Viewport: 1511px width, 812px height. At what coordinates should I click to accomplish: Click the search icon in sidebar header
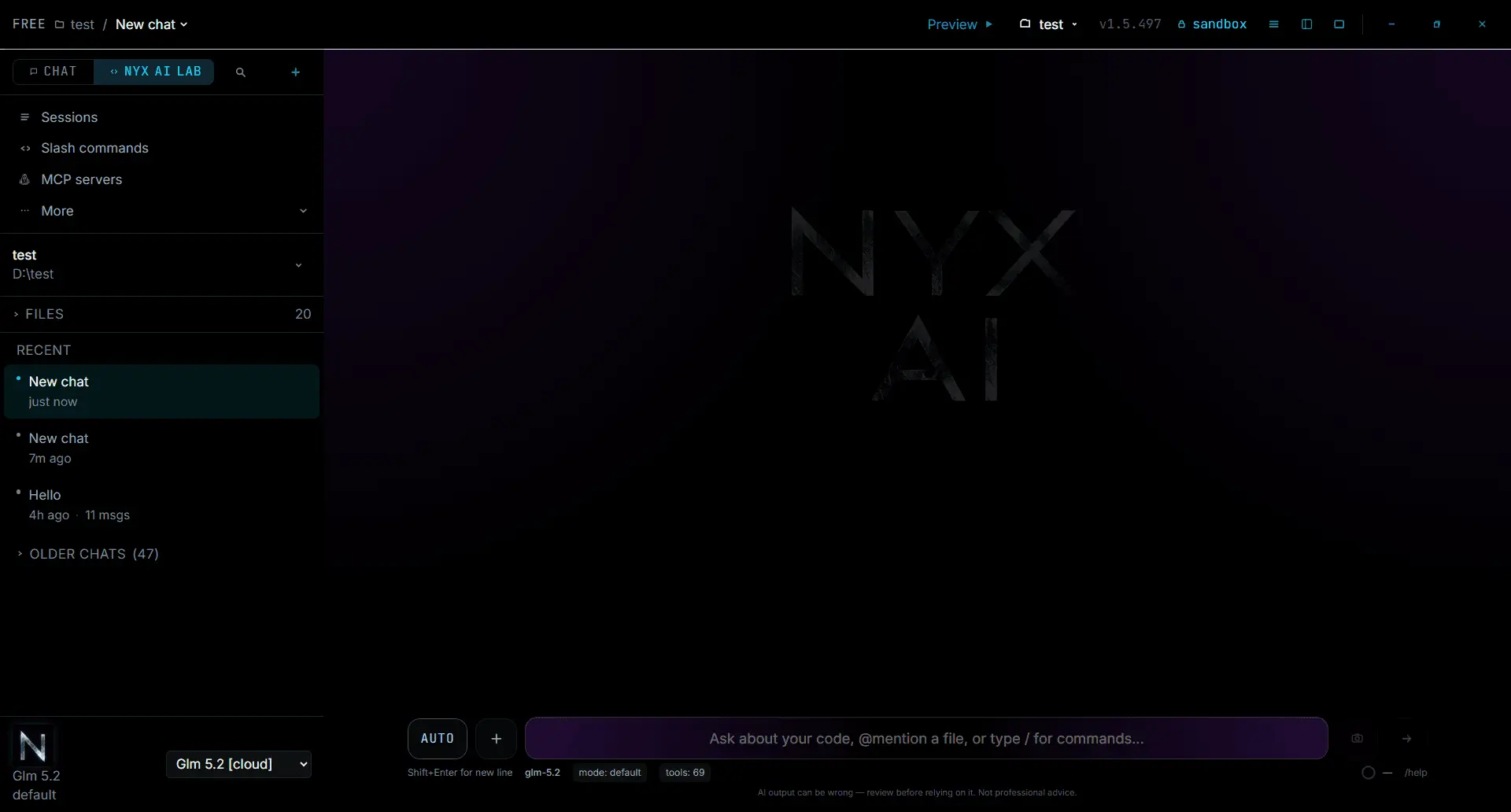pyautogui.click(x=241, y=72)
